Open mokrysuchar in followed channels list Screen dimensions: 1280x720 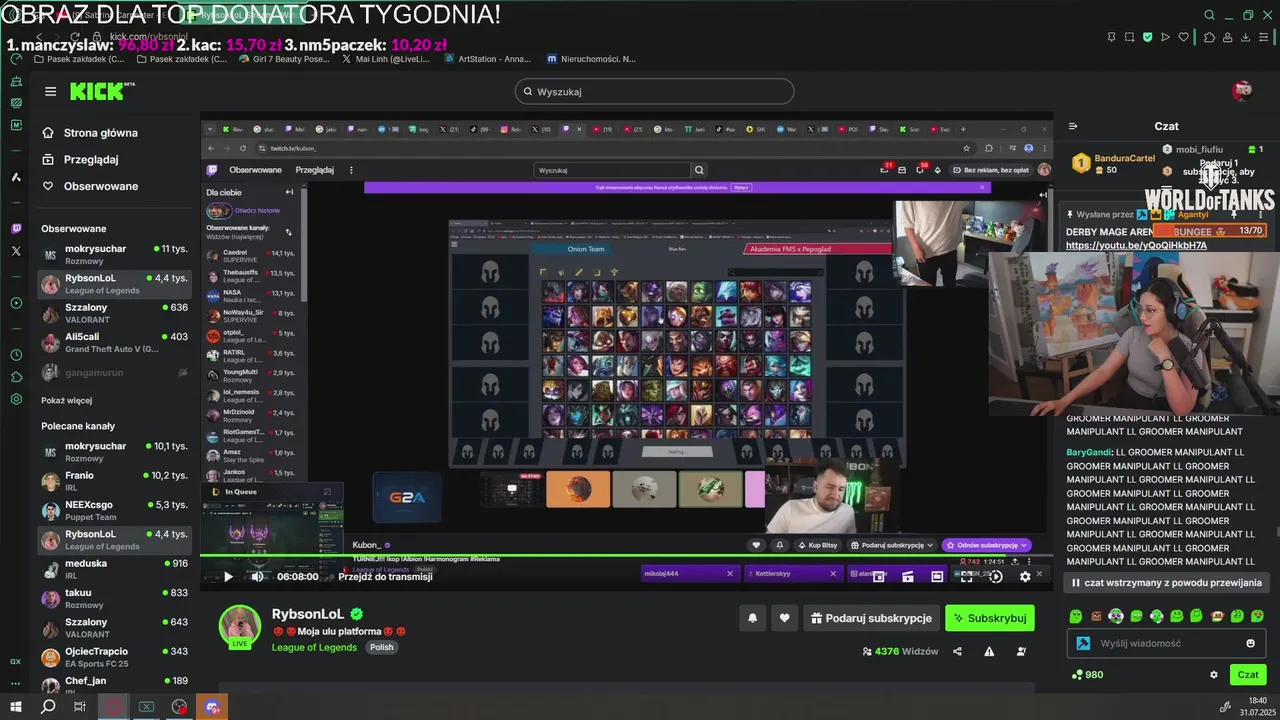[114, 254]
